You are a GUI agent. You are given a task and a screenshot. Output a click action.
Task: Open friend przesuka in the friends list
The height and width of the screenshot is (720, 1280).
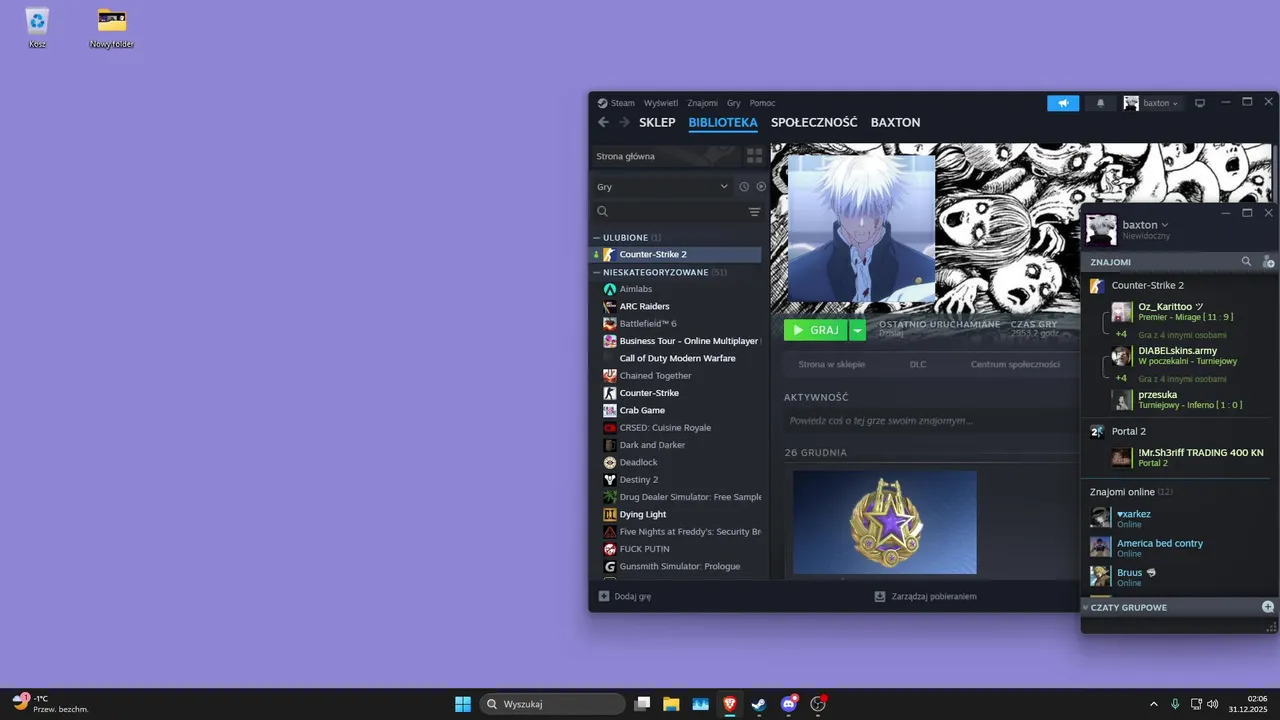1178,399
